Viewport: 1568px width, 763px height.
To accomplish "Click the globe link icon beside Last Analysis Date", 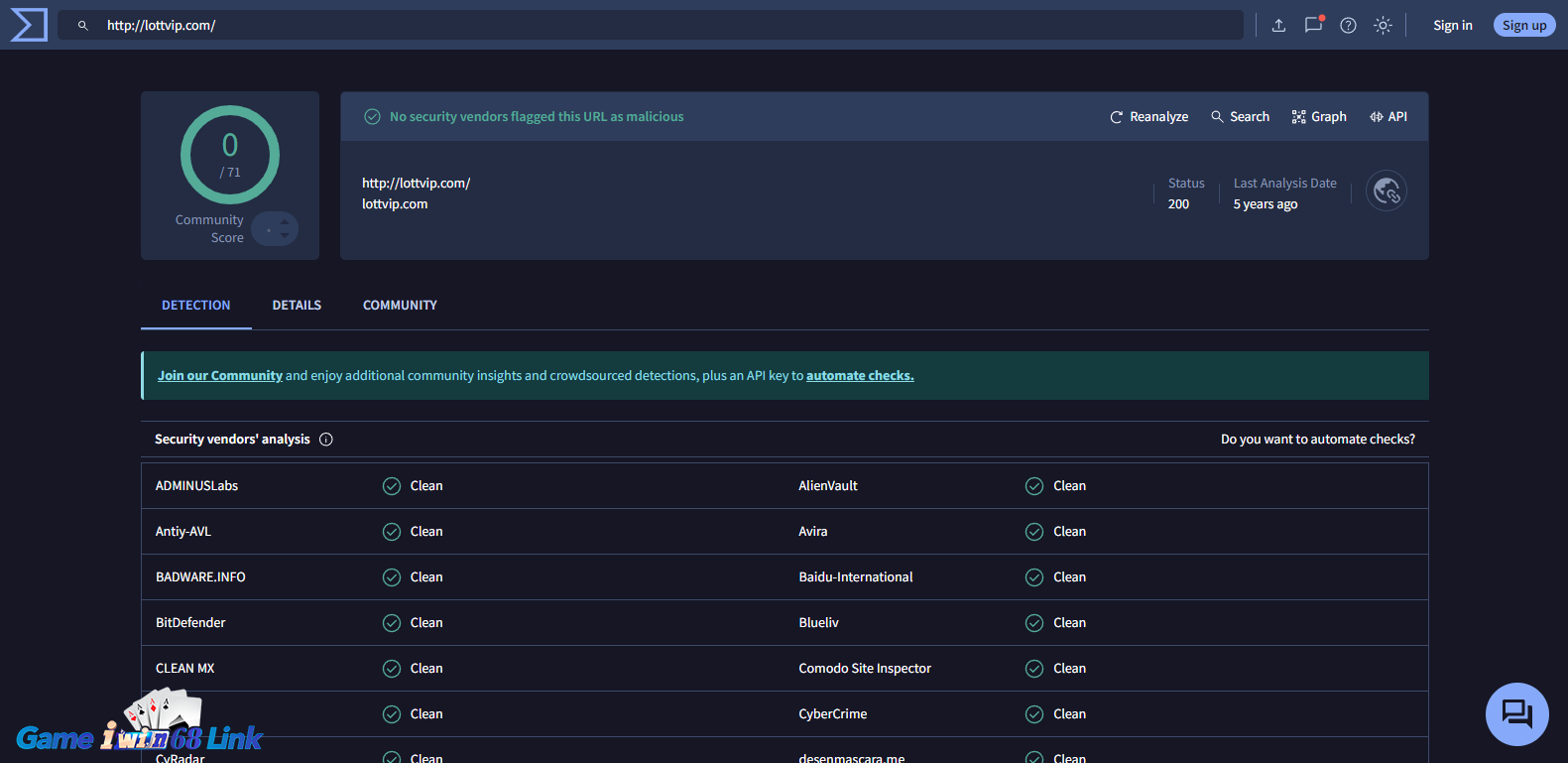I will click(1387, 191).
